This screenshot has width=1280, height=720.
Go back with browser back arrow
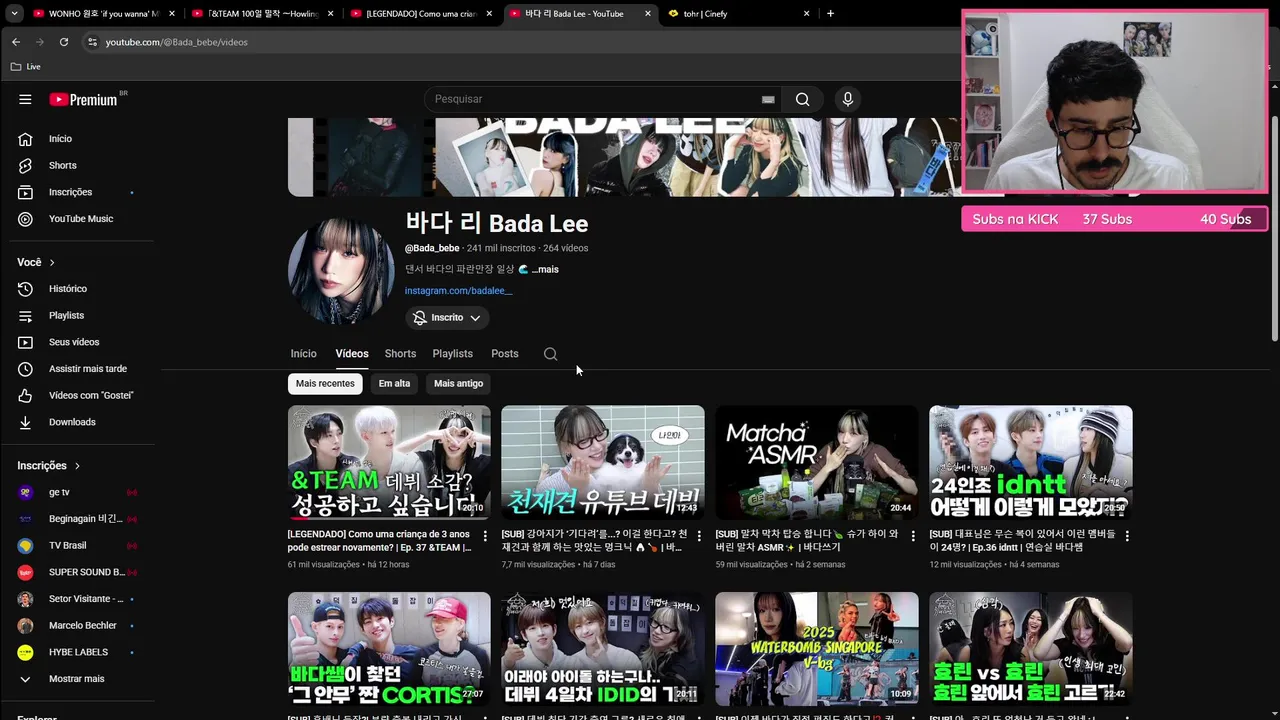pyautogui.click(x=15, y=42)
